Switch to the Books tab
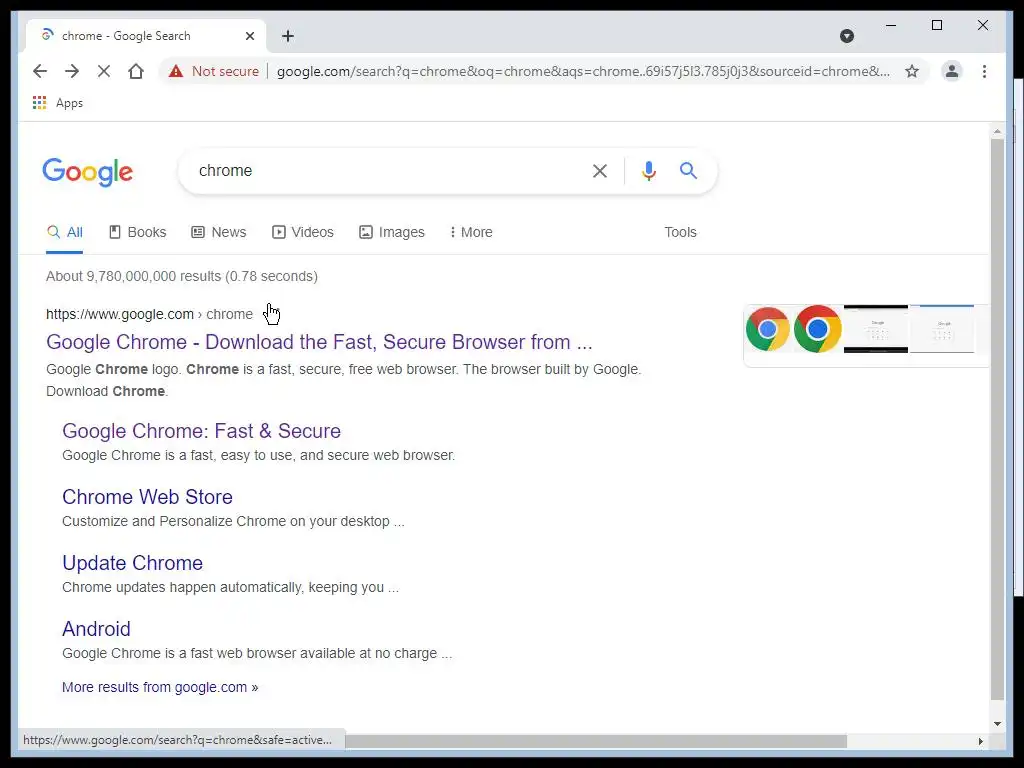The width and height of the screenshot is (1024, 768). click(137, 232)
